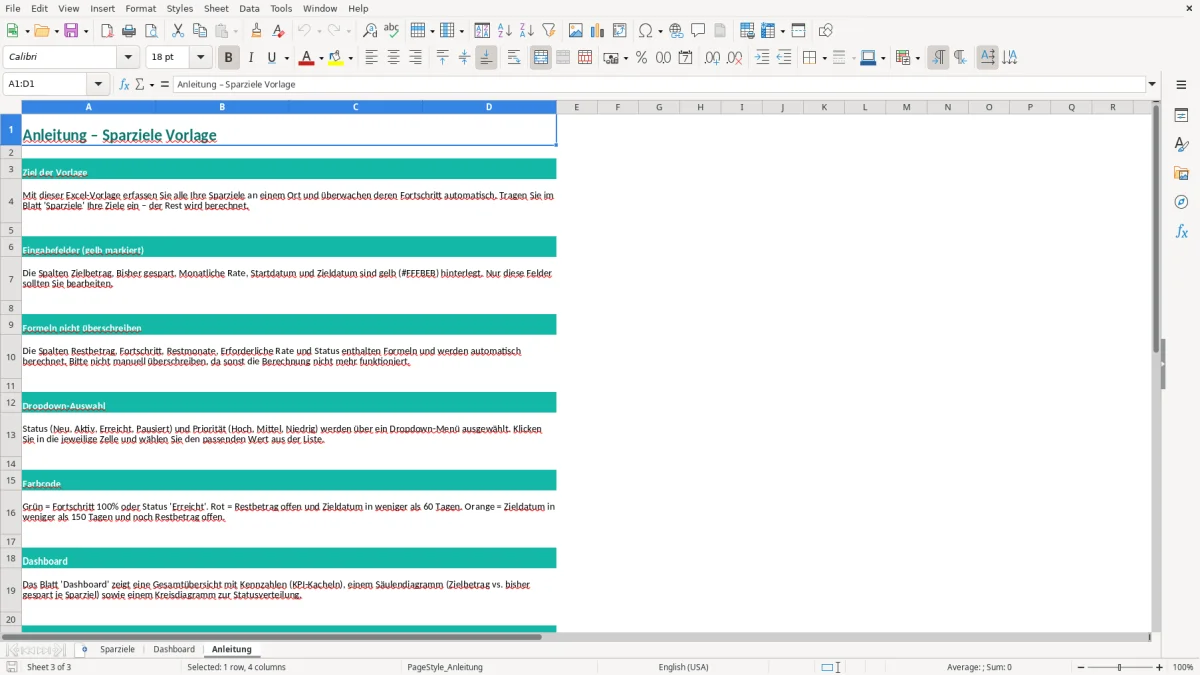Toggle Merge and Center Cells
The width and height of the screenshot is (1200, 675).
tap(541, 58)
